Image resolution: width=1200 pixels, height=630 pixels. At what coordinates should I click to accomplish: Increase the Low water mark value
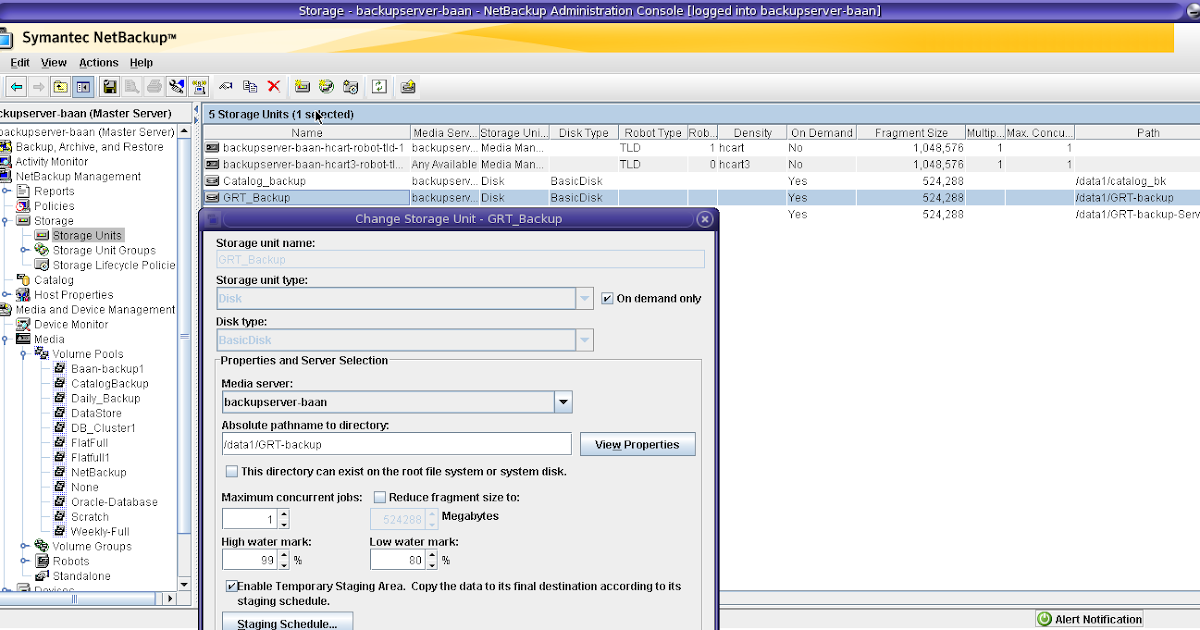(x=432, y=555)
